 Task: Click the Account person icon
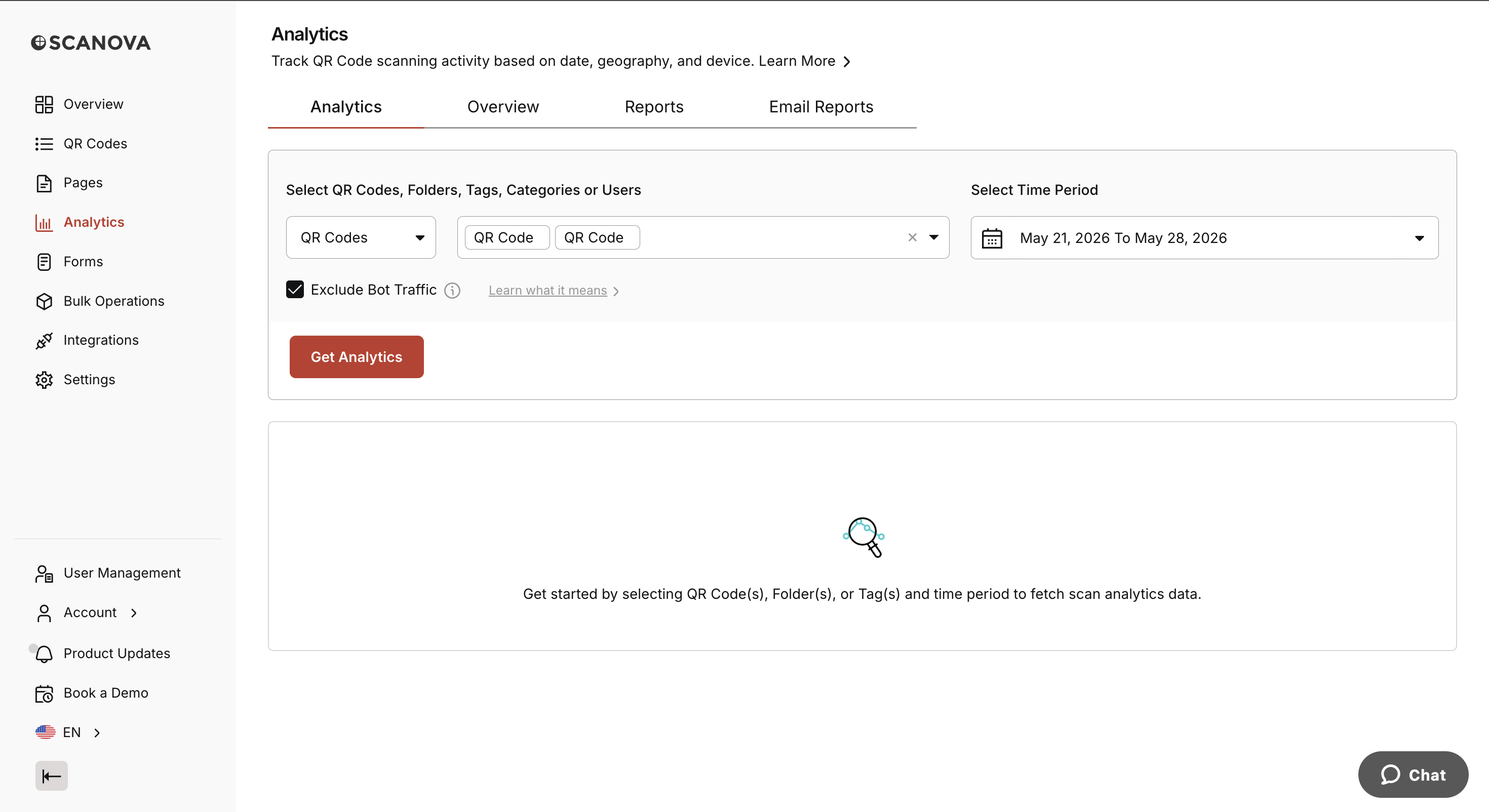click(x=44, y=613)
